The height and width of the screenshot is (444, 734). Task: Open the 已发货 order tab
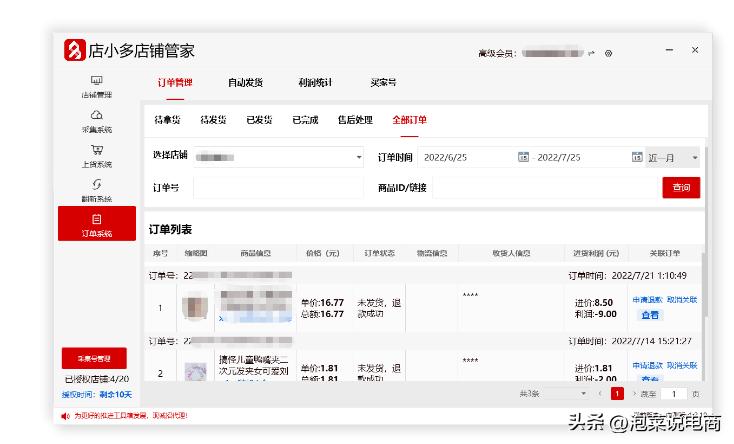pos(259,120)
